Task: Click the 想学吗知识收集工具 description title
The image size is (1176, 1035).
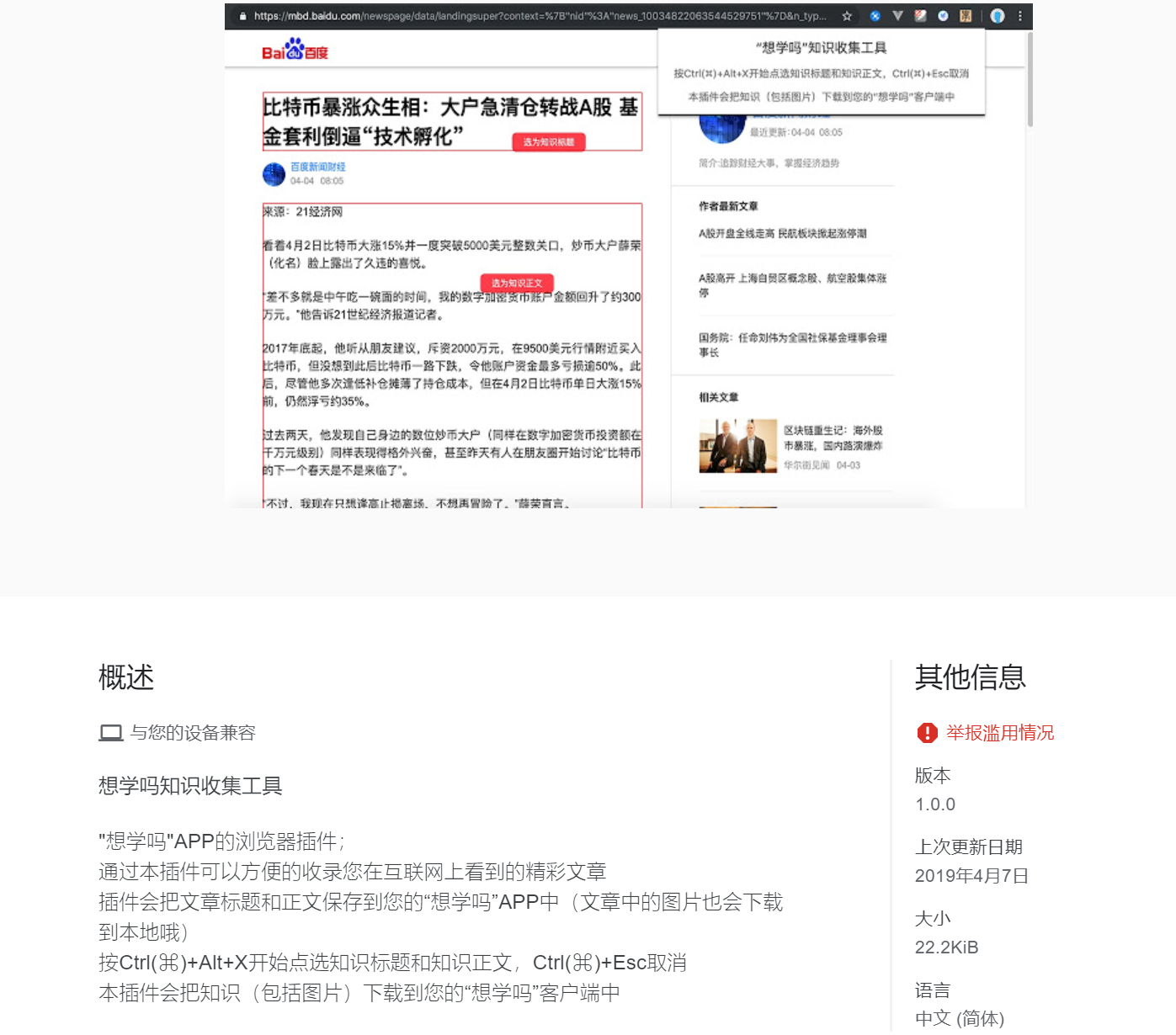Action: point(190,786)
